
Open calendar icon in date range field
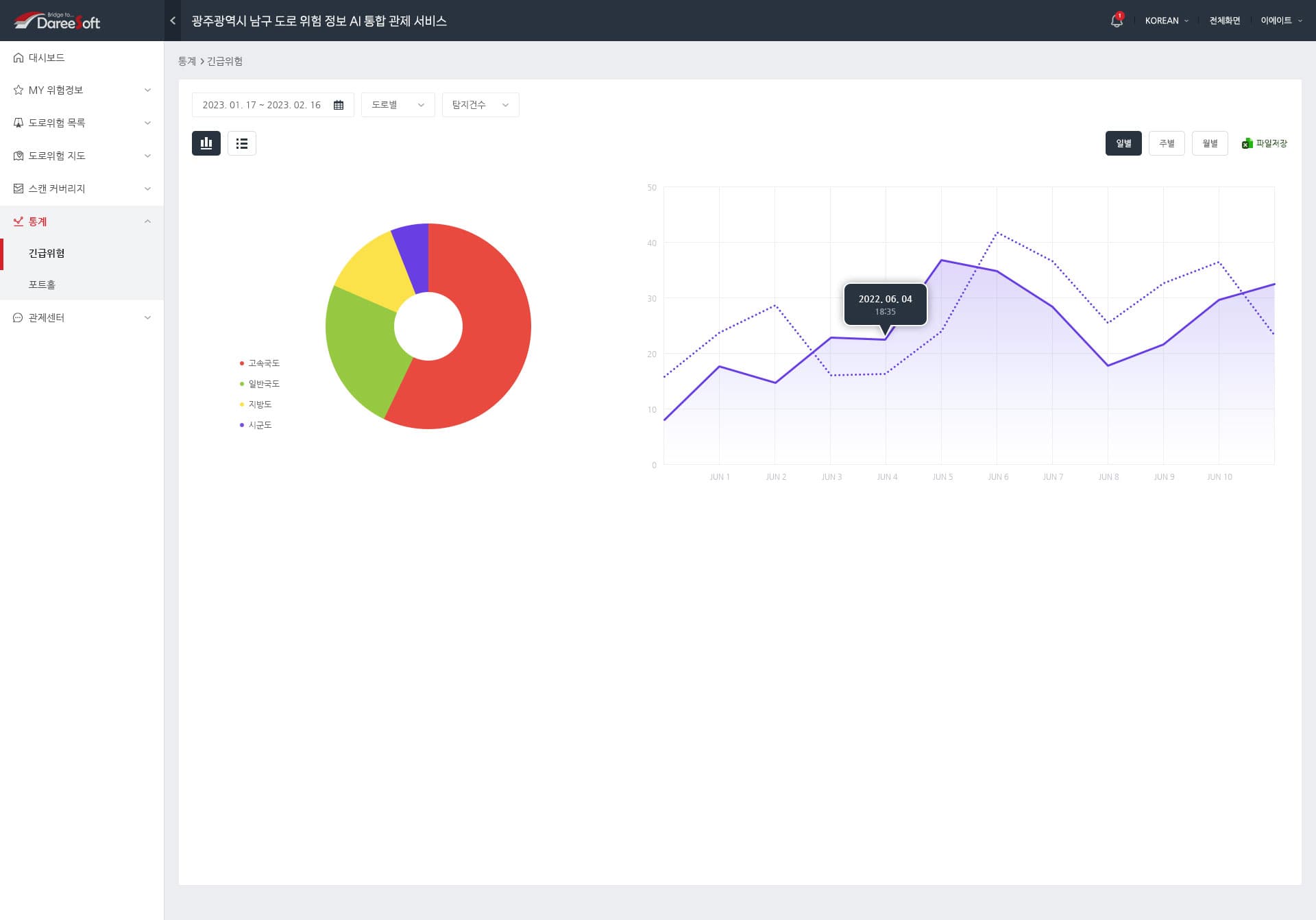[x=339, y=105]
